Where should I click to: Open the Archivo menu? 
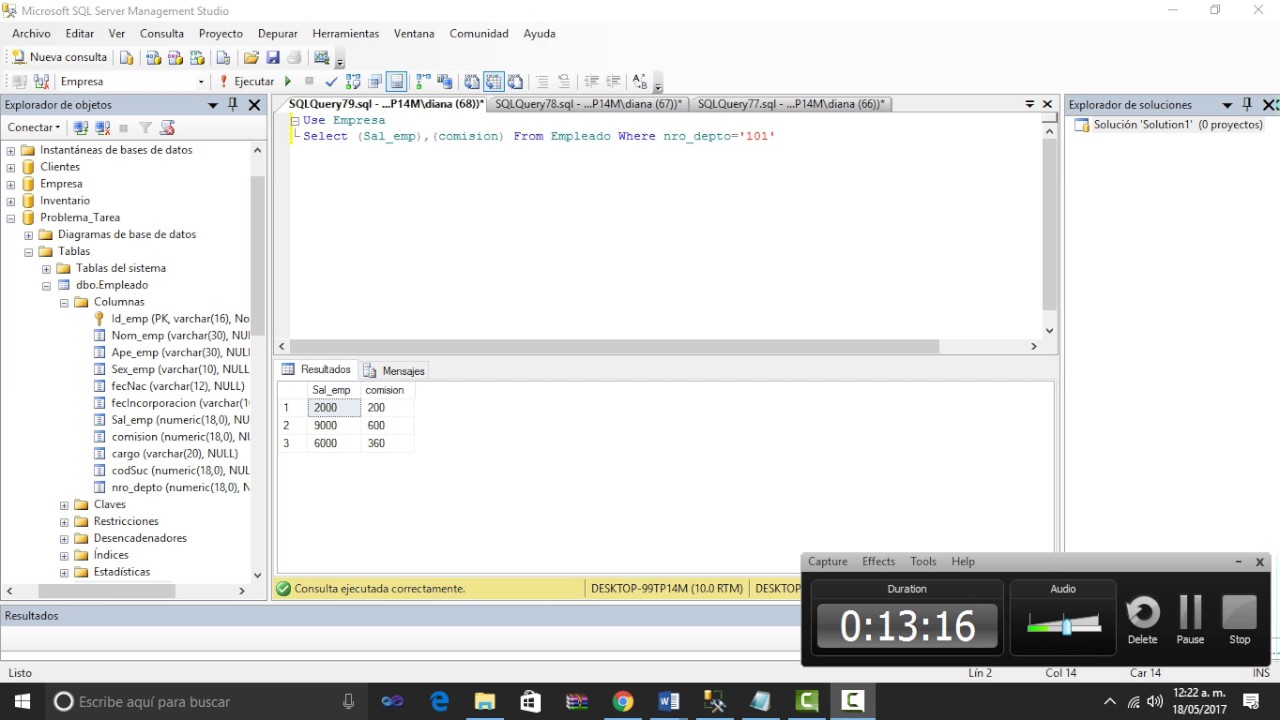(31, 33)
